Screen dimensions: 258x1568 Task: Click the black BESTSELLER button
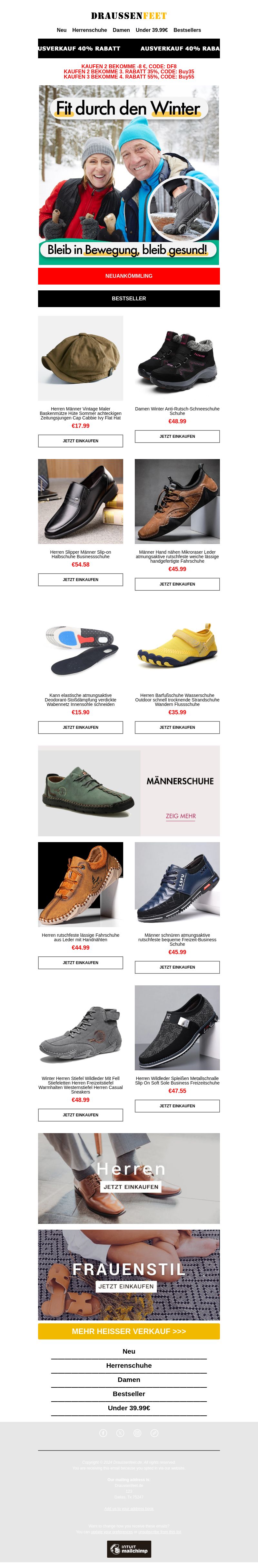coord(129,298)
